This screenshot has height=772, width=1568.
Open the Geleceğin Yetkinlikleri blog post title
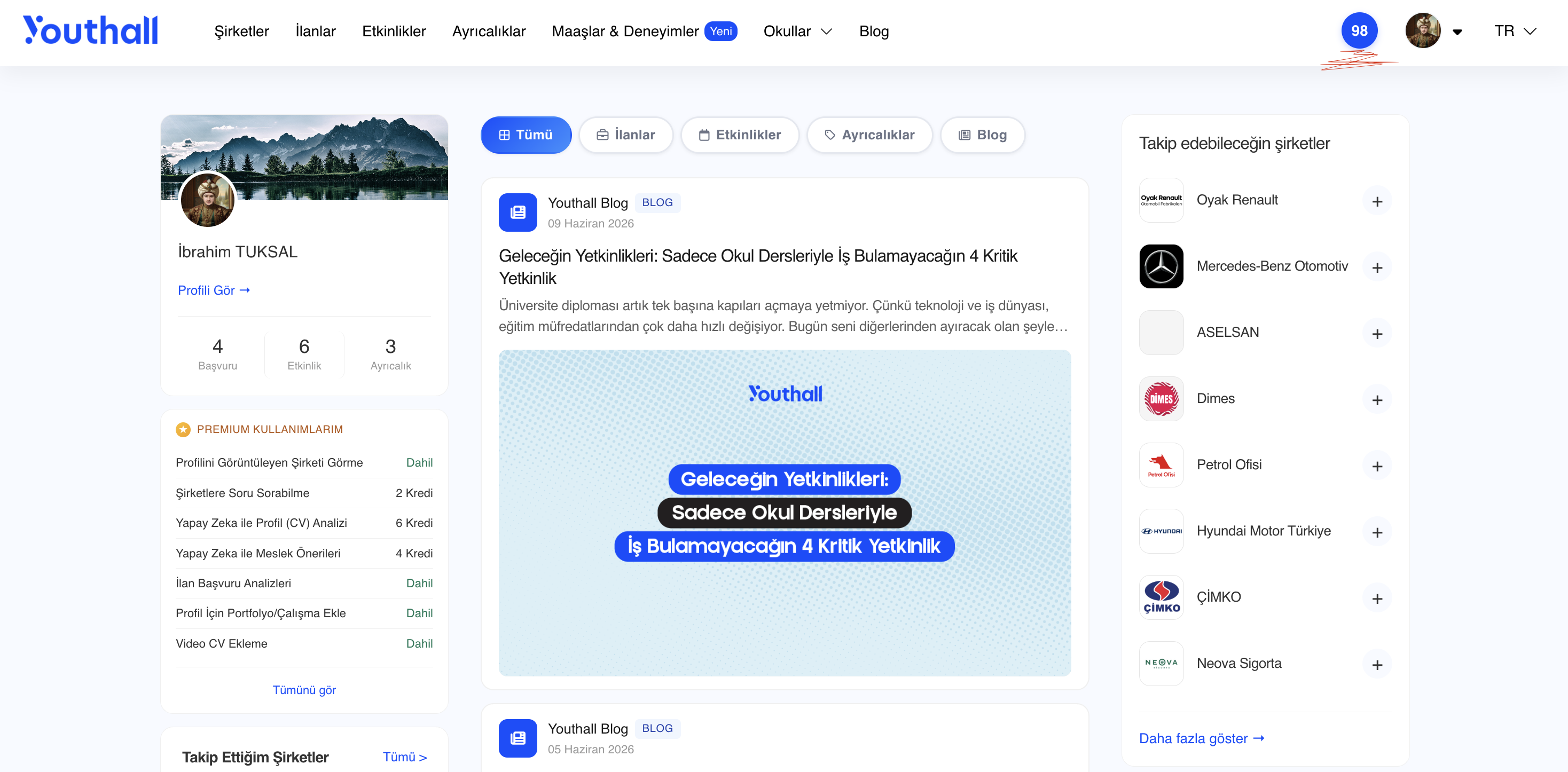coord(758,267)
